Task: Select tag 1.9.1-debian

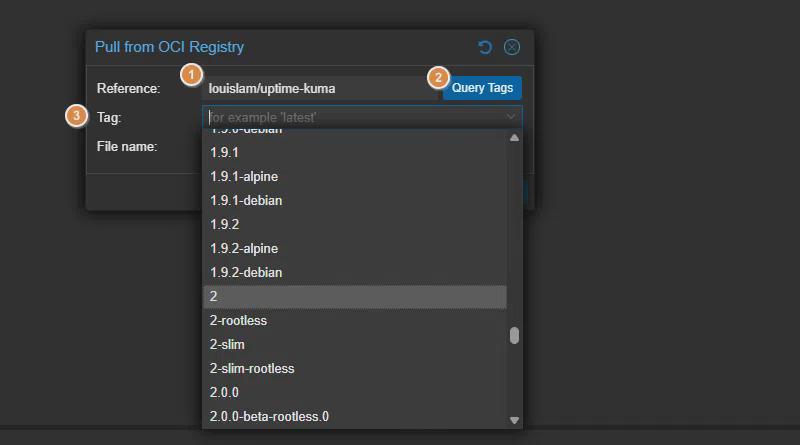Action: click(x=355, y=201)
